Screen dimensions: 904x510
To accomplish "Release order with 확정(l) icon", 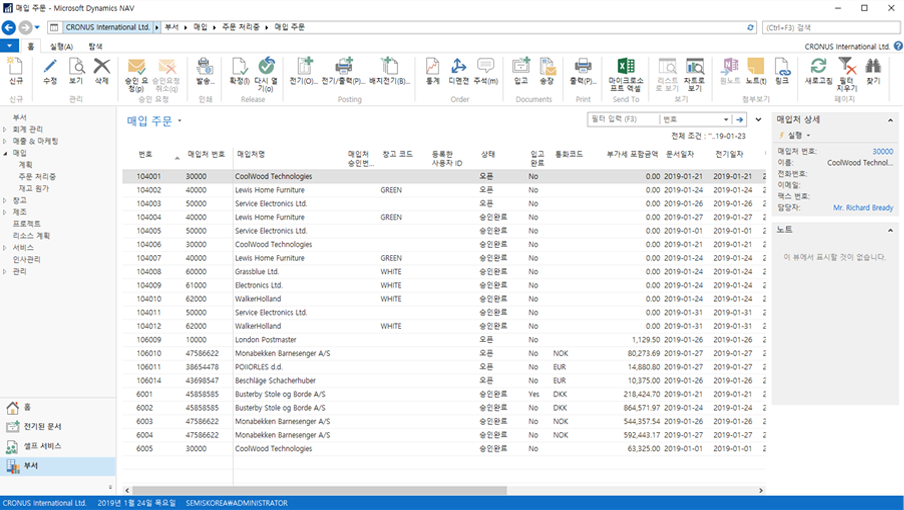I will click(x=239, y=71).
